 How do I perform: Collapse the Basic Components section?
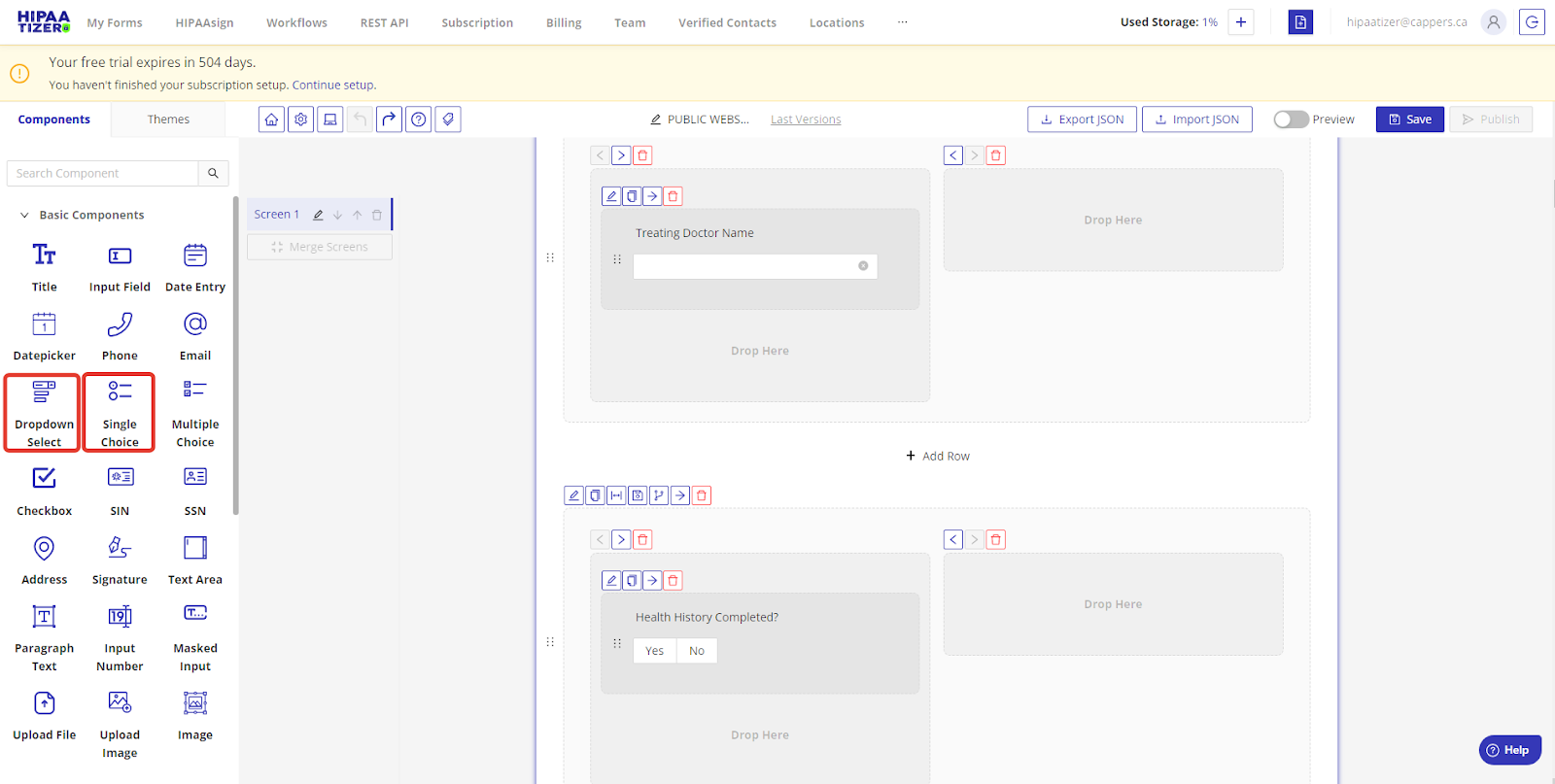pos(24,216)
